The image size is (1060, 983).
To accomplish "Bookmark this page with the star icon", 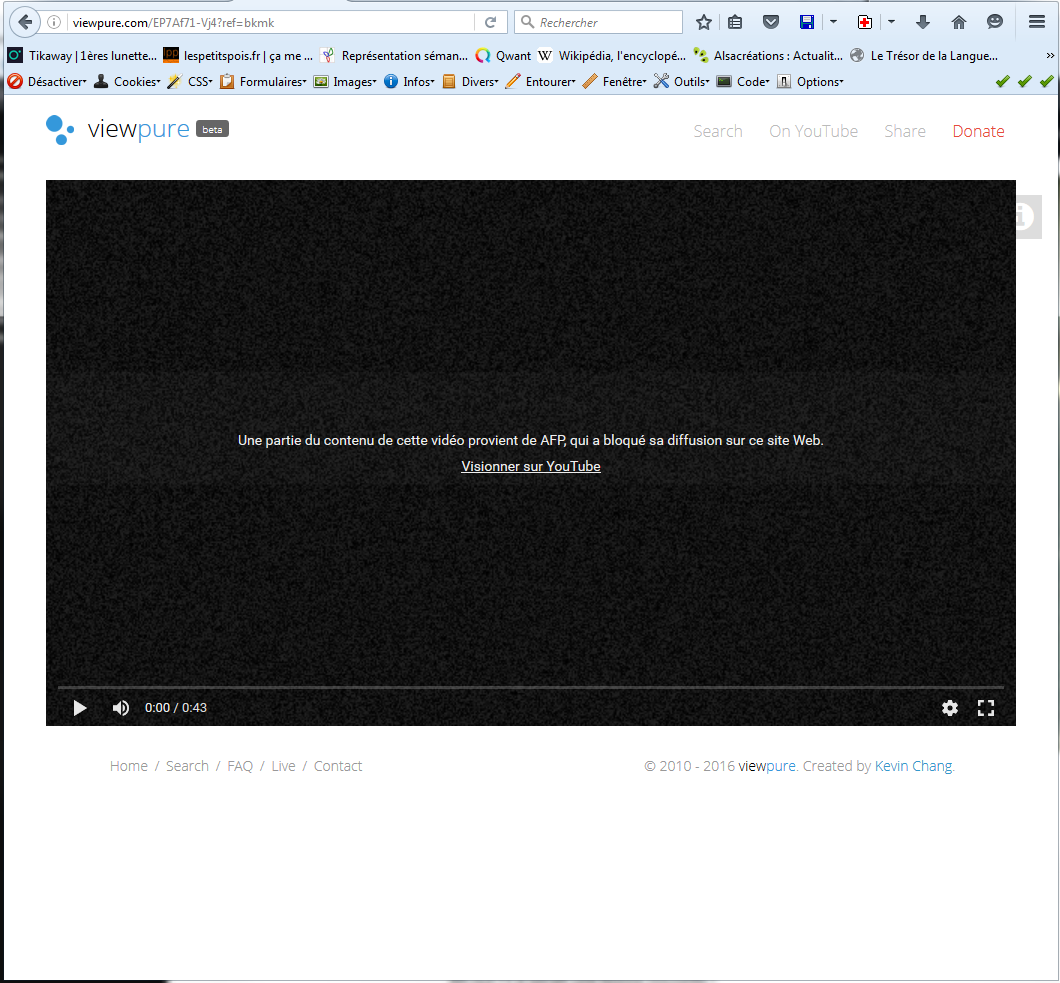I will coord(704,22).
